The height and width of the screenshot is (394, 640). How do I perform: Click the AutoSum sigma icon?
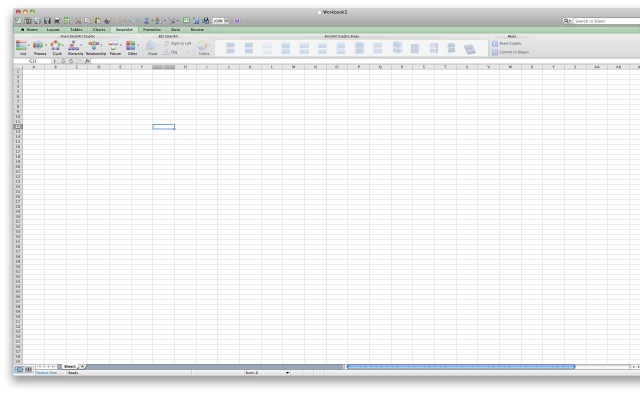pos(146,20)
